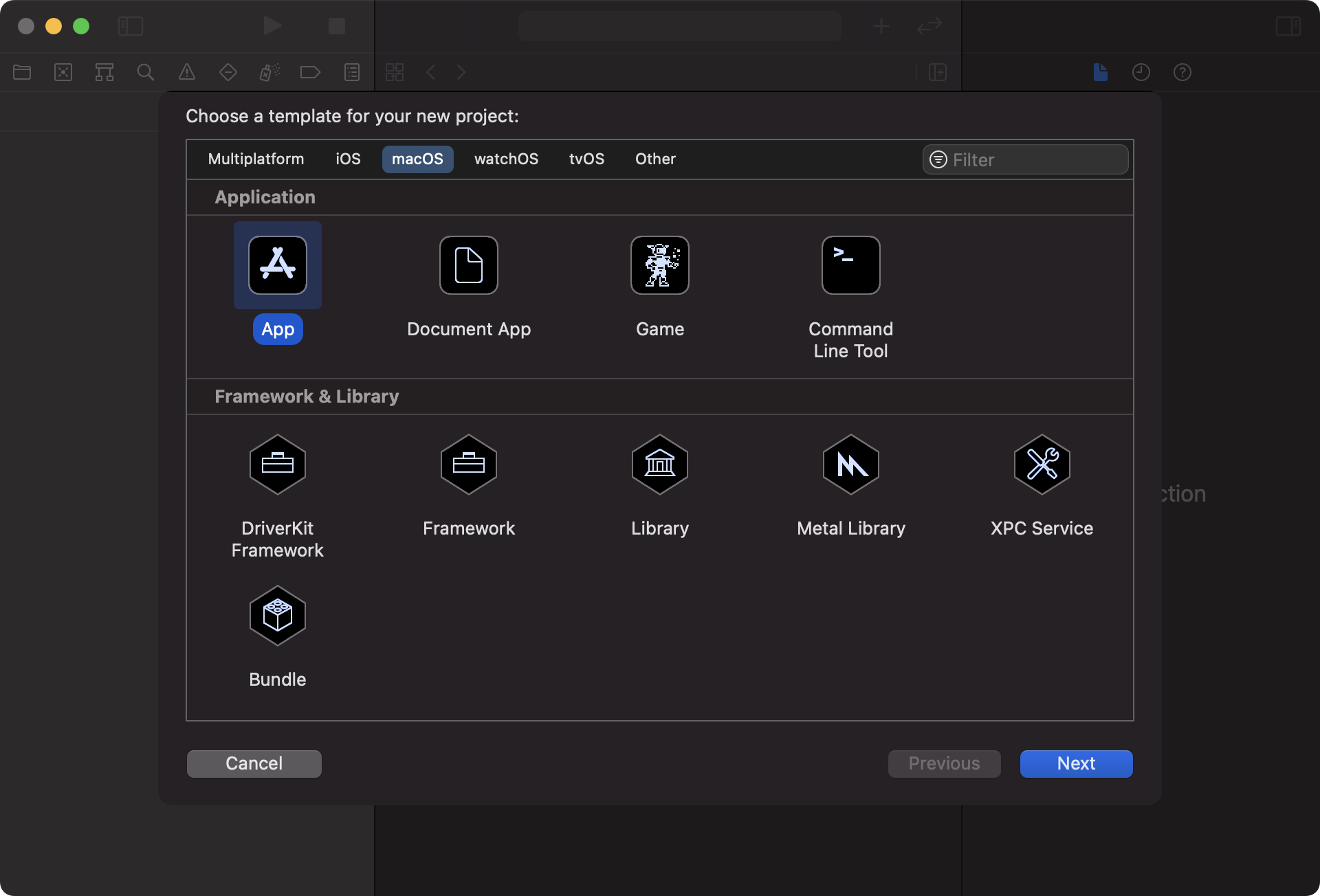Switch to the Multiplatform tab

click(256, 159)
